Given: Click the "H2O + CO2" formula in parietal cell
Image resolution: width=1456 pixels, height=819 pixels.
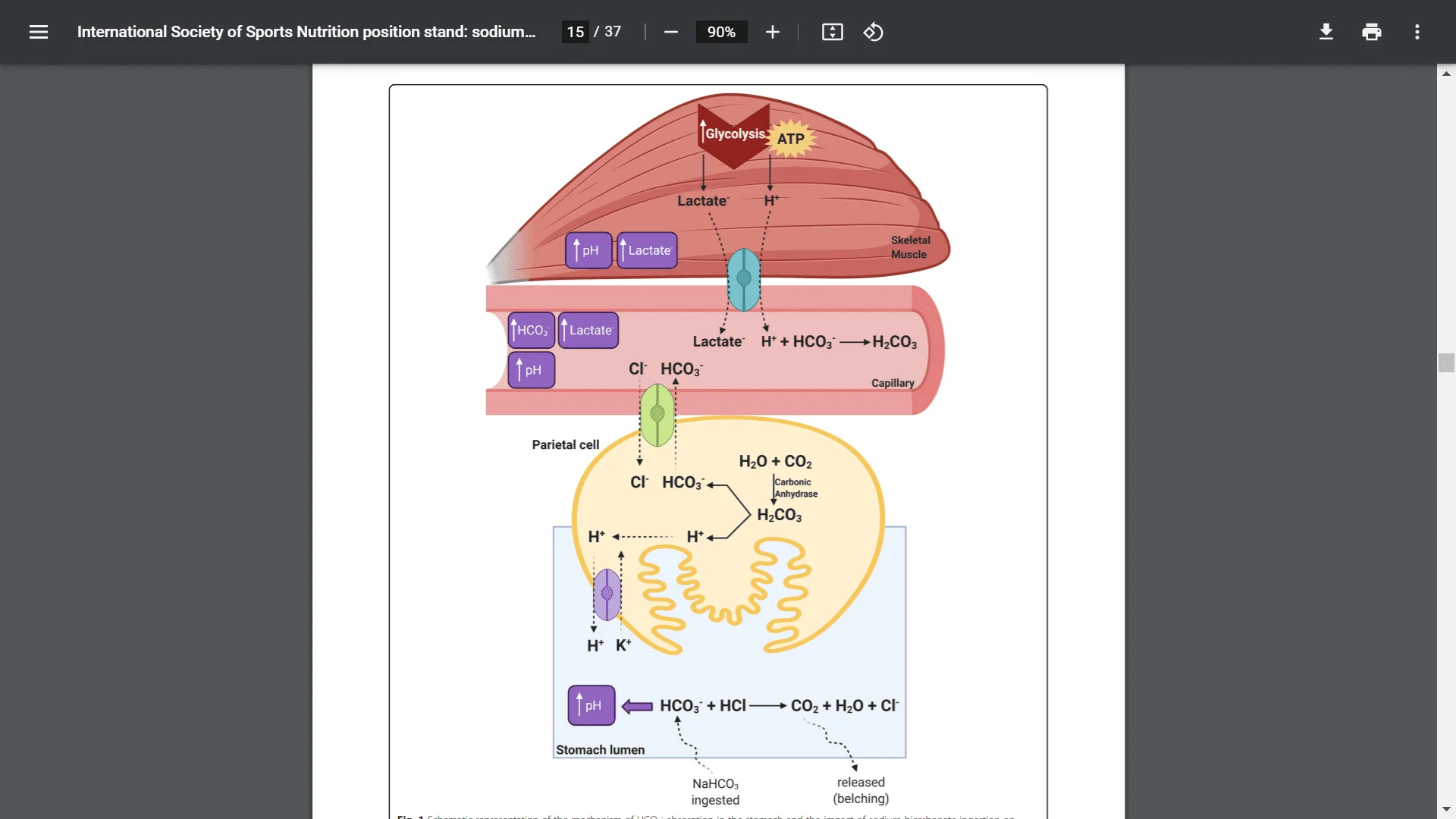Looking at the screenshot, I should coord(775,462).
